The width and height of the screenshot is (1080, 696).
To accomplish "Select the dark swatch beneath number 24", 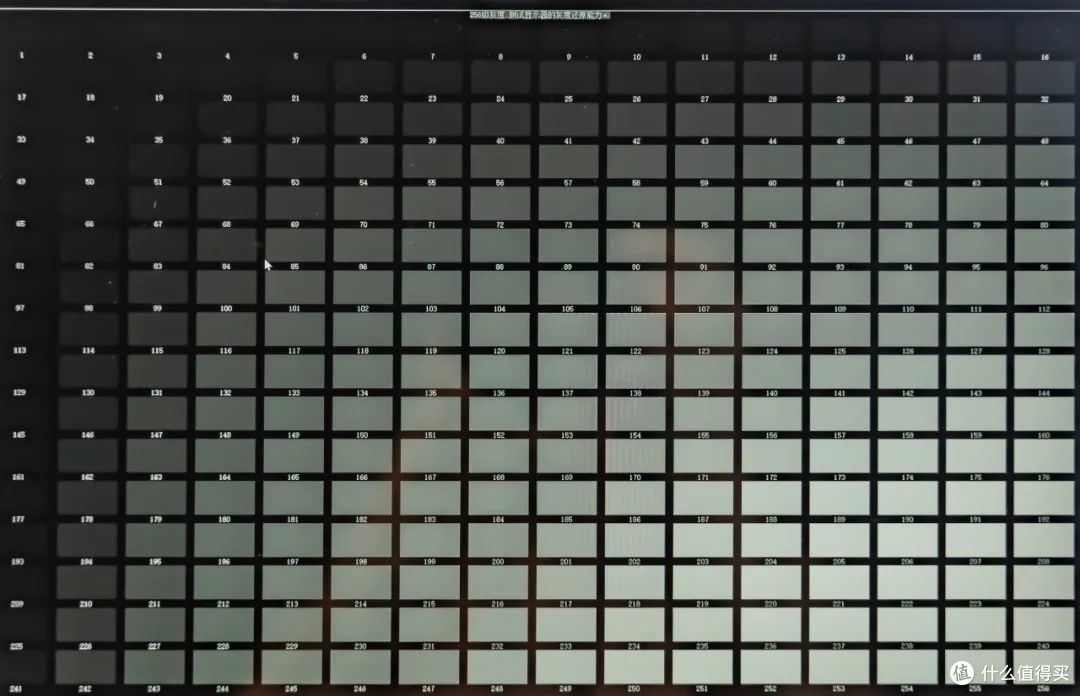I will coord(500,120).
